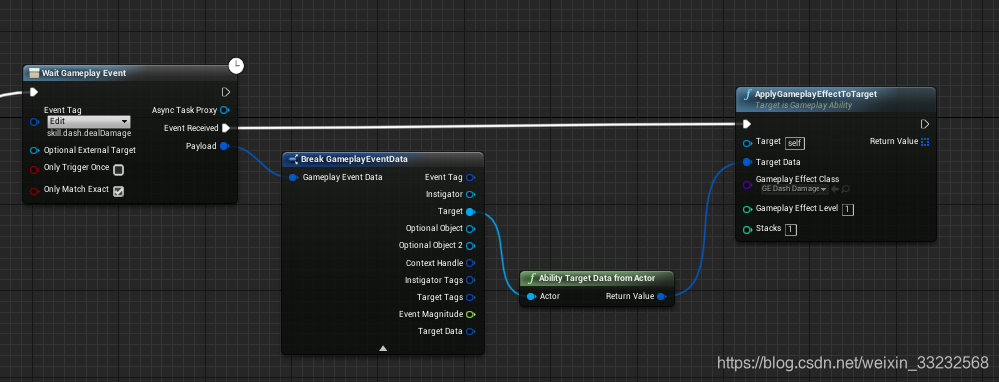This screenshot has width=999, height=382.
Task: Click the skill.dash.dealDamage tag text
Action: [x=89, y=134]
